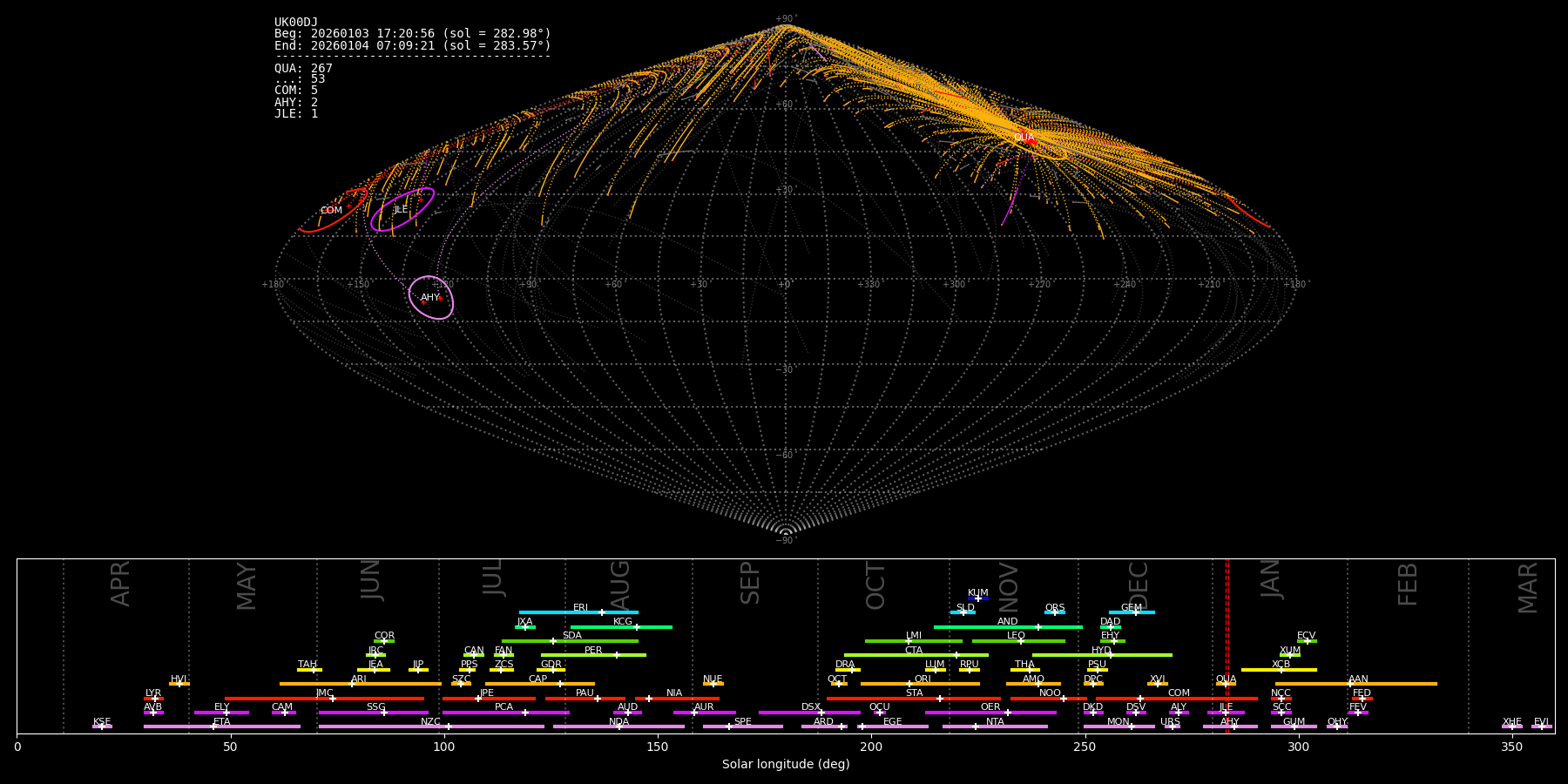Select the COM label inside the red ellipse
Screen dimensions: 1568x784
coord(331,211)
